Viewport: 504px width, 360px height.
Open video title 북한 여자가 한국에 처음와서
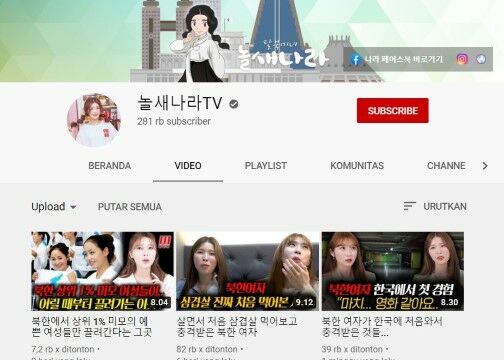[382, 327]
